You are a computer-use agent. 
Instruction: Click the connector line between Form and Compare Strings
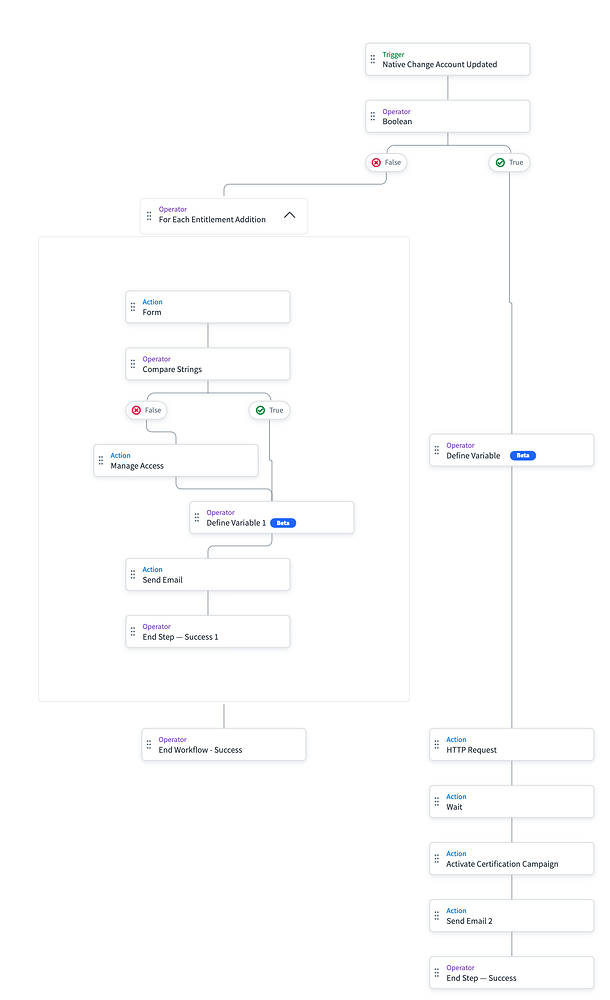click(207, 335)
